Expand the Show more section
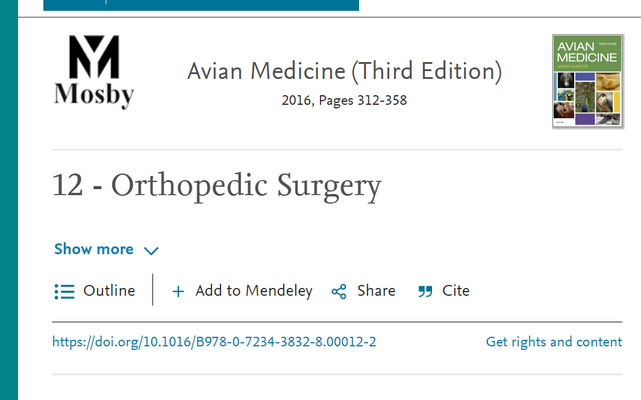The height and width of the screenshot is (400, 641). pos(106,249)
